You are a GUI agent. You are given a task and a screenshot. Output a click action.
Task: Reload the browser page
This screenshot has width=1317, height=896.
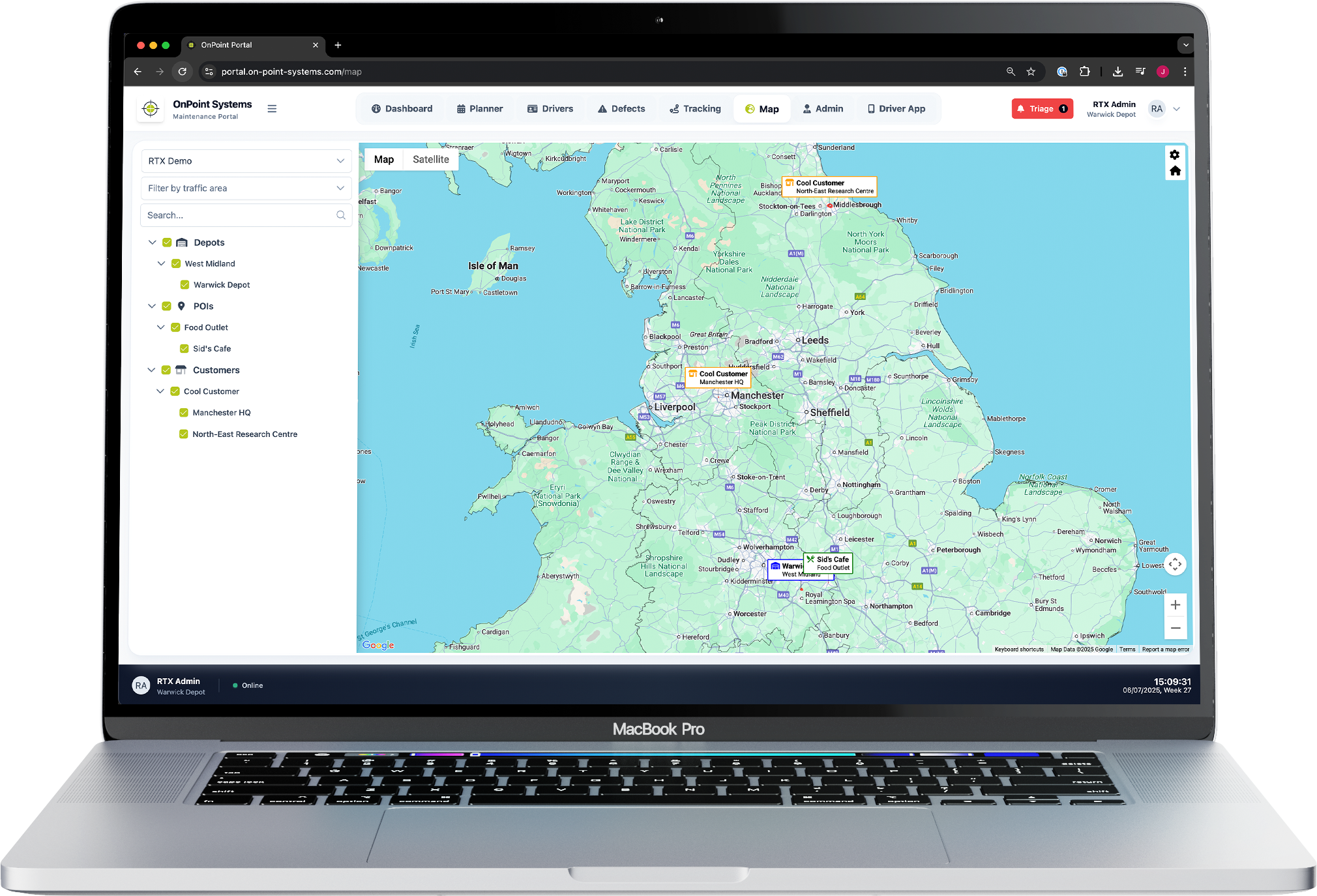coord(183,72)
